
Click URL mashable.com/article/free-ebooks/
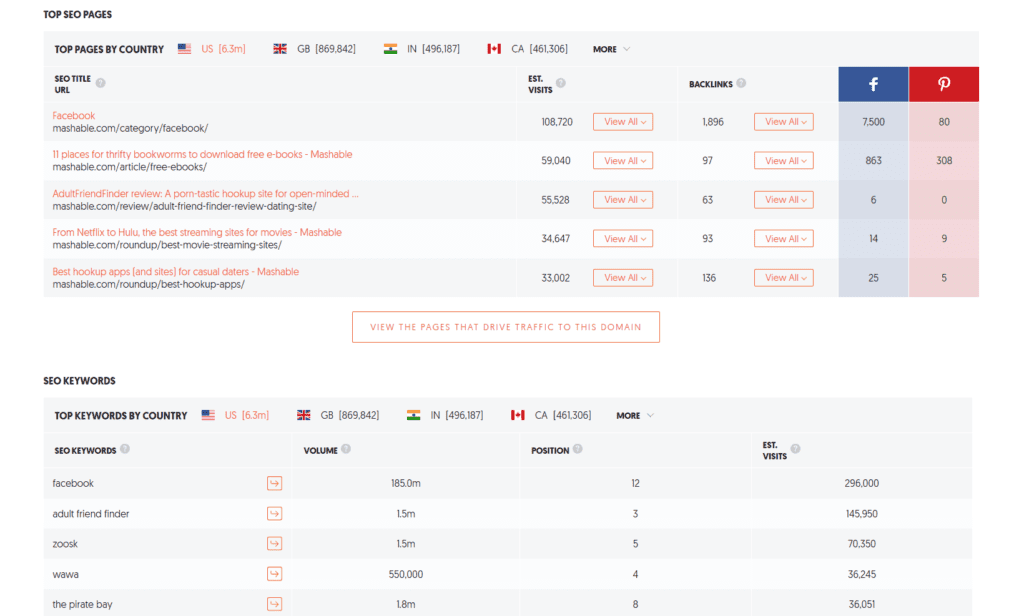(x=129, y=167)
